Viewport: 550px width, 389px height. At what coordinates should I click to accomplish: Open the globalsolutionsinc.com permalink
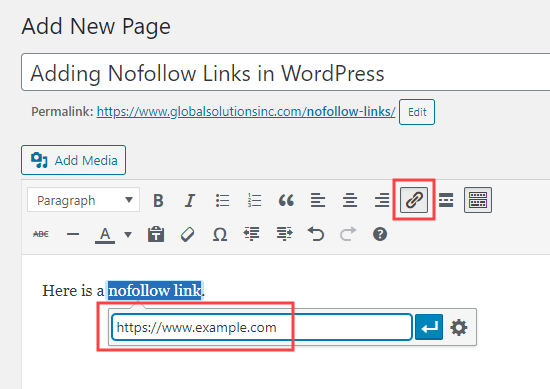pos(246,112)
